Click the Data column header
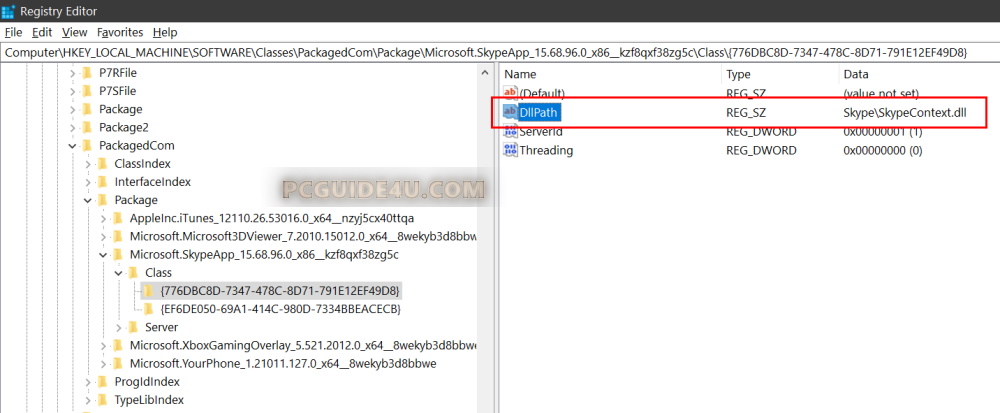The image size is (1000, 413). (856, 74)
